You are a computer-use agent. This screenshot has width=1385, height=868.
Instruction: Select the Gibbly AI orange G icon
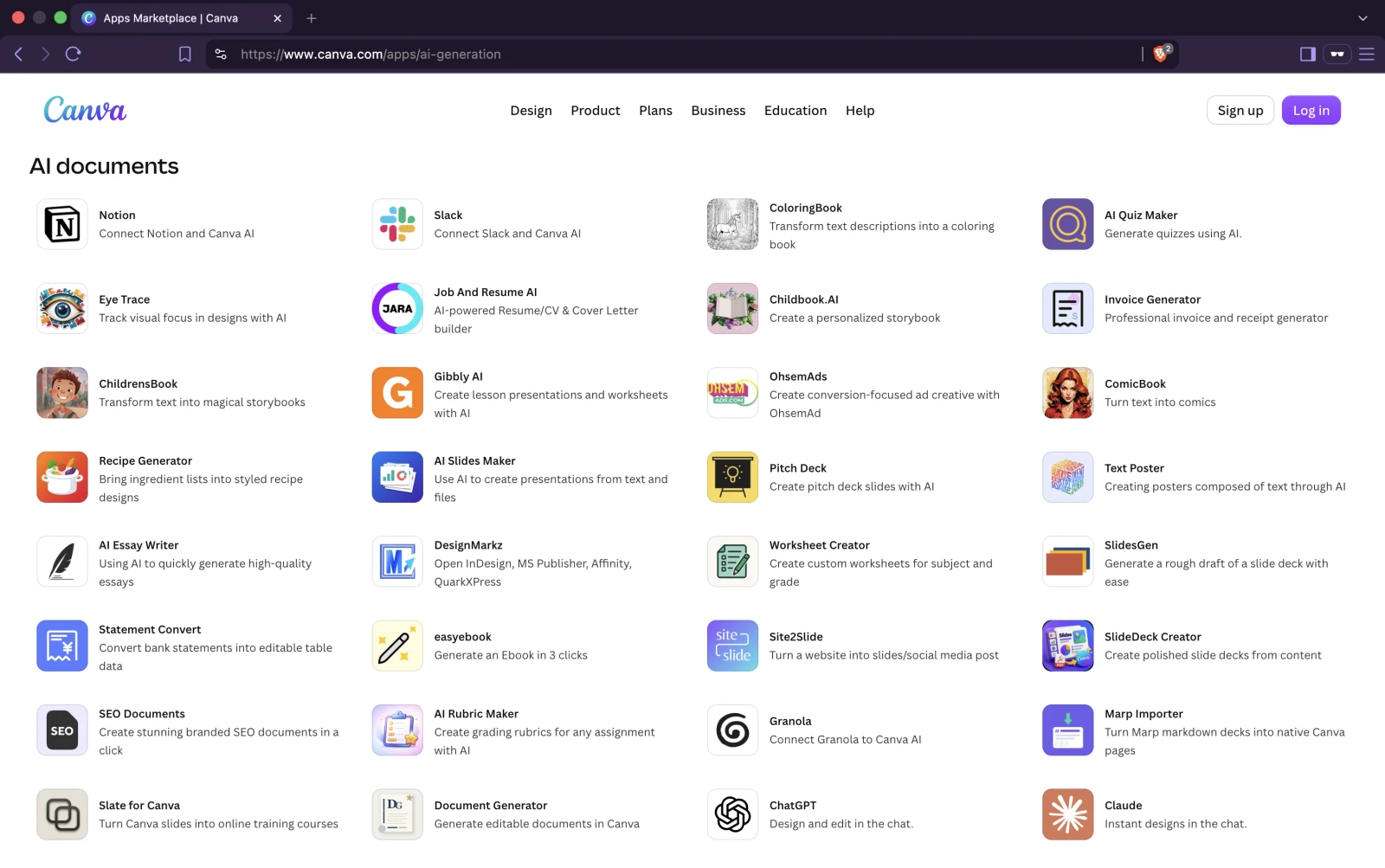[397, 393]
